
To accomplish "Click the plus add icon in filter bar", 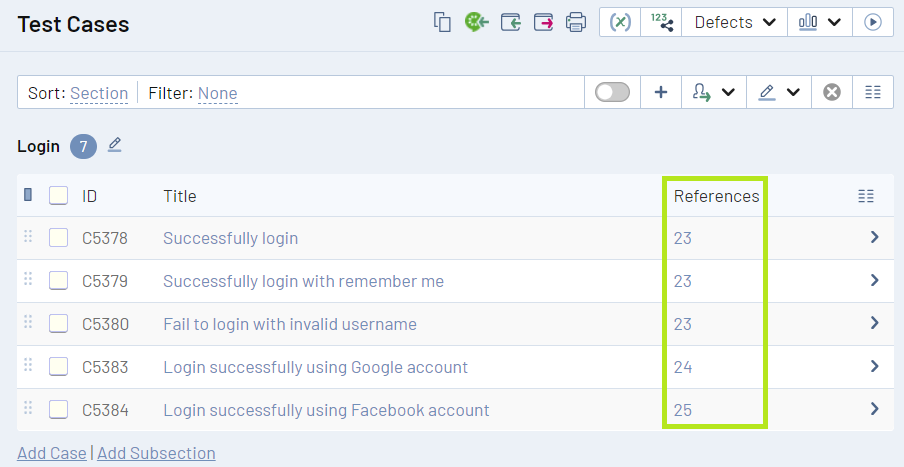I will coord(661,93).
